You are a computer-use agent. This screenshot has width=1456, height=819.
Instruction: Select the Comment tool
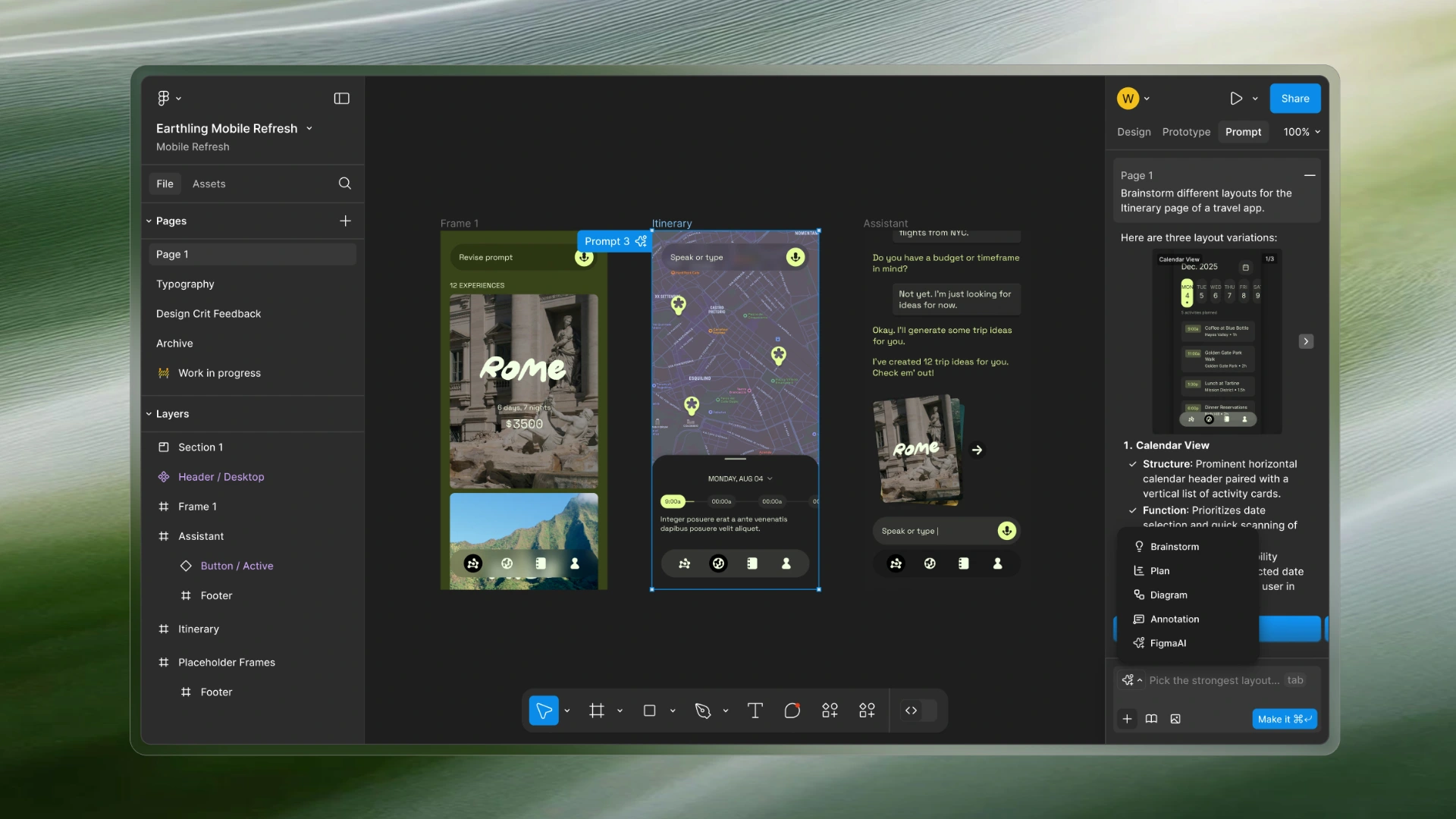[x=792, y=711]
